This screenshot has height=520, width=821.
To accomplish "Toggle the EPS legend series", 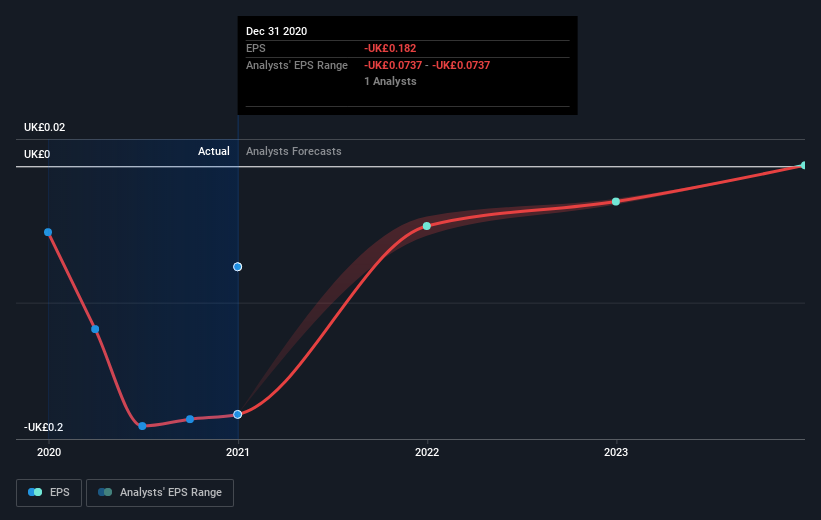I will pyautogui.click(x=49, y=492).
